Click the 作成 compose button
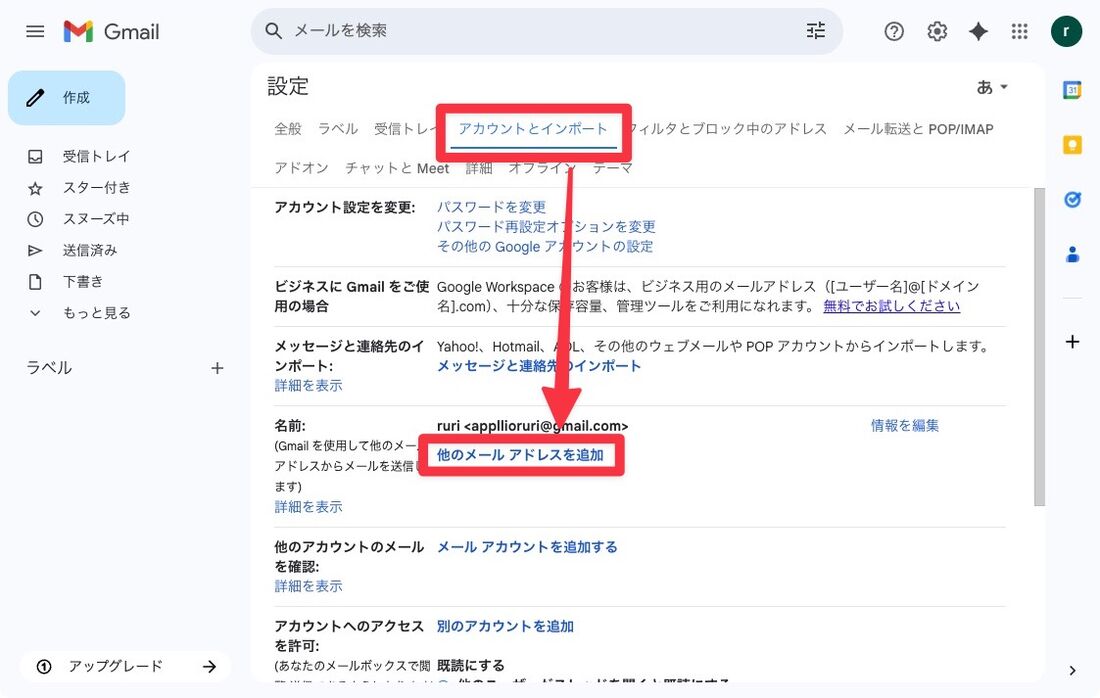The image size is (1100, 698). click(67, 98)
